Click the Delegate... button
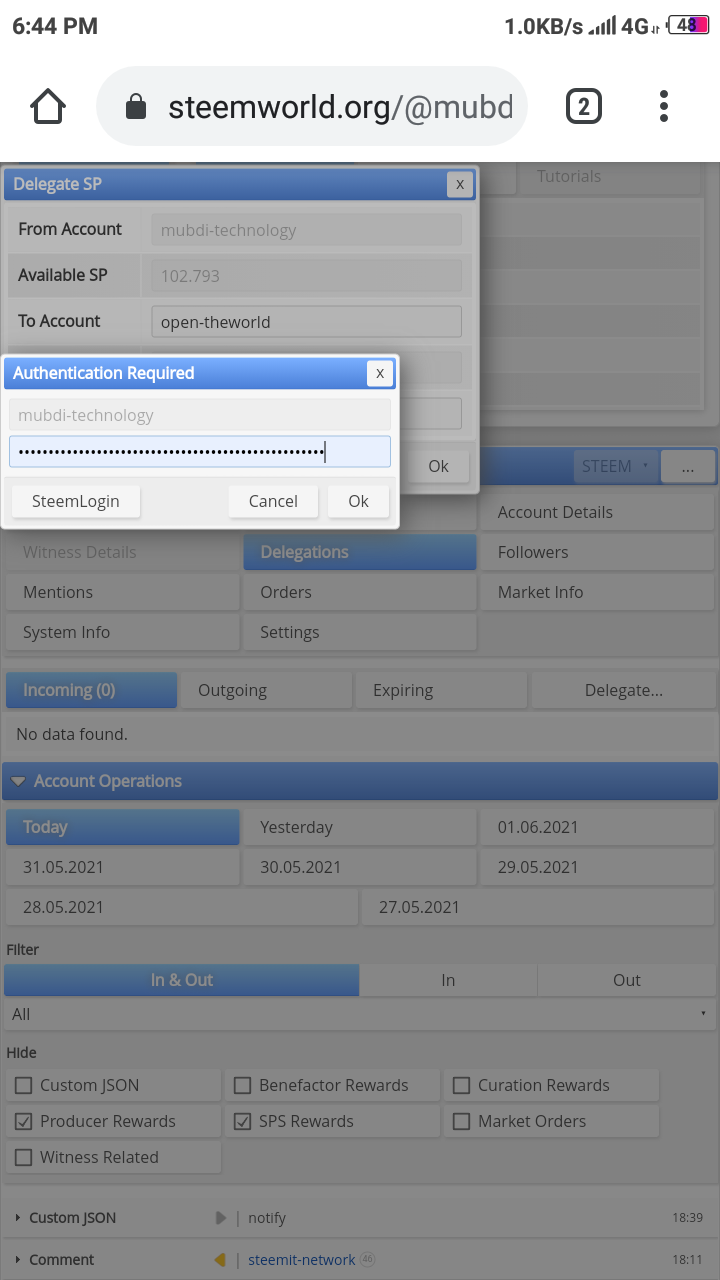 click(623, 690)
